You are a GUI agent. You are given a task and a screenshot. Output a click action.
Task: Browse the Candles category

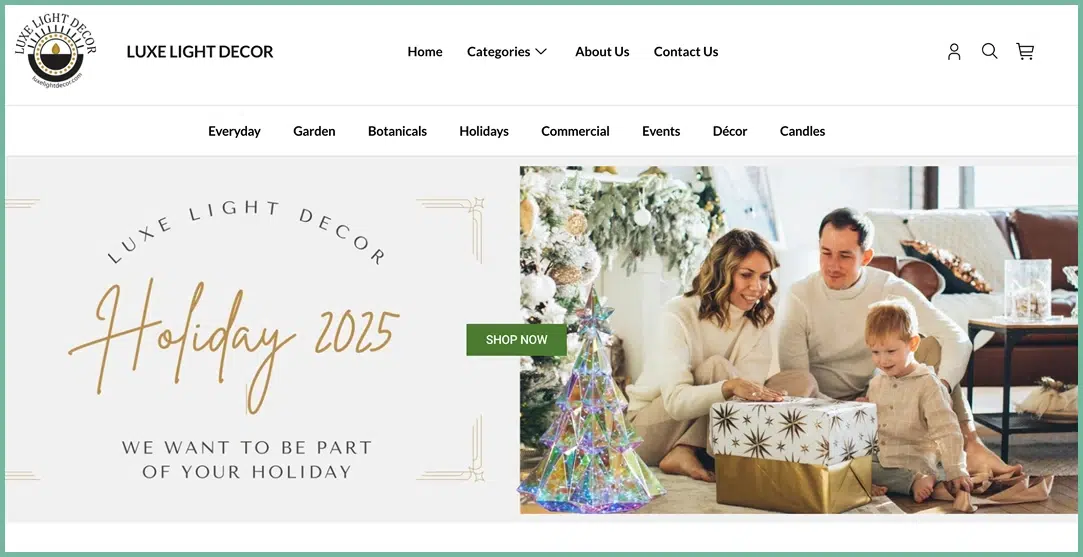tap(803, 131)
